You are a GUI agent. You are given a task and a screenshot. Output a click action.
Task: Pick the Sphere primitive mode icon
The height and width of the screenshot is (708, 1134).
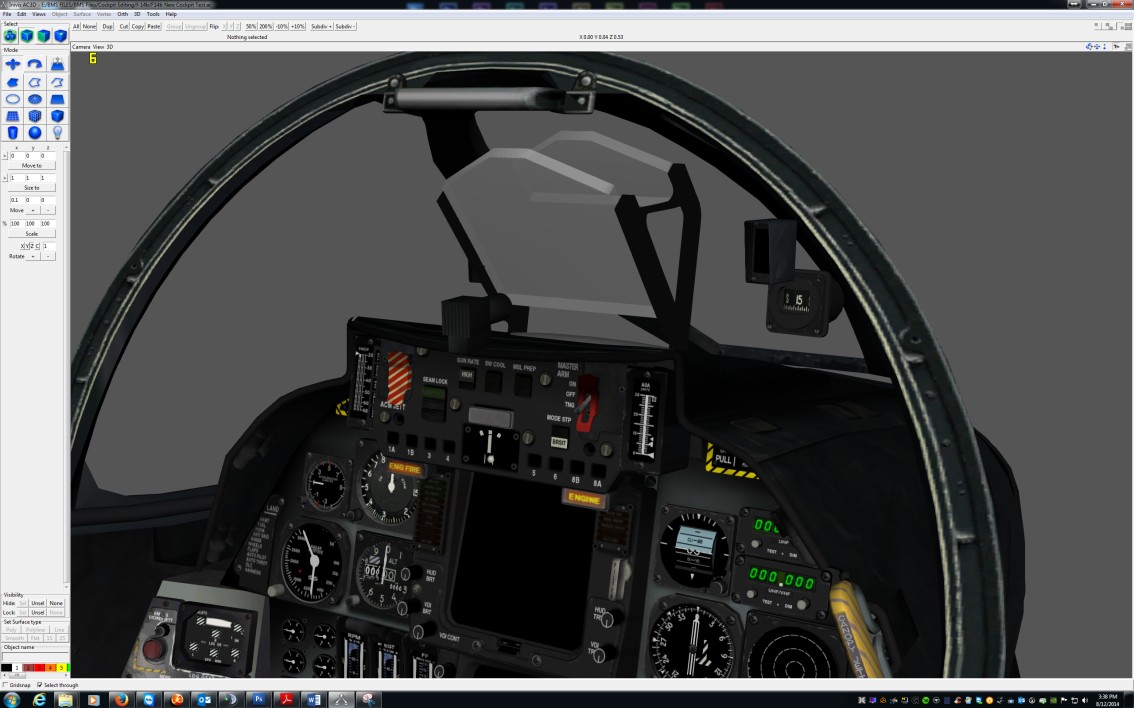tap(35, 132)
